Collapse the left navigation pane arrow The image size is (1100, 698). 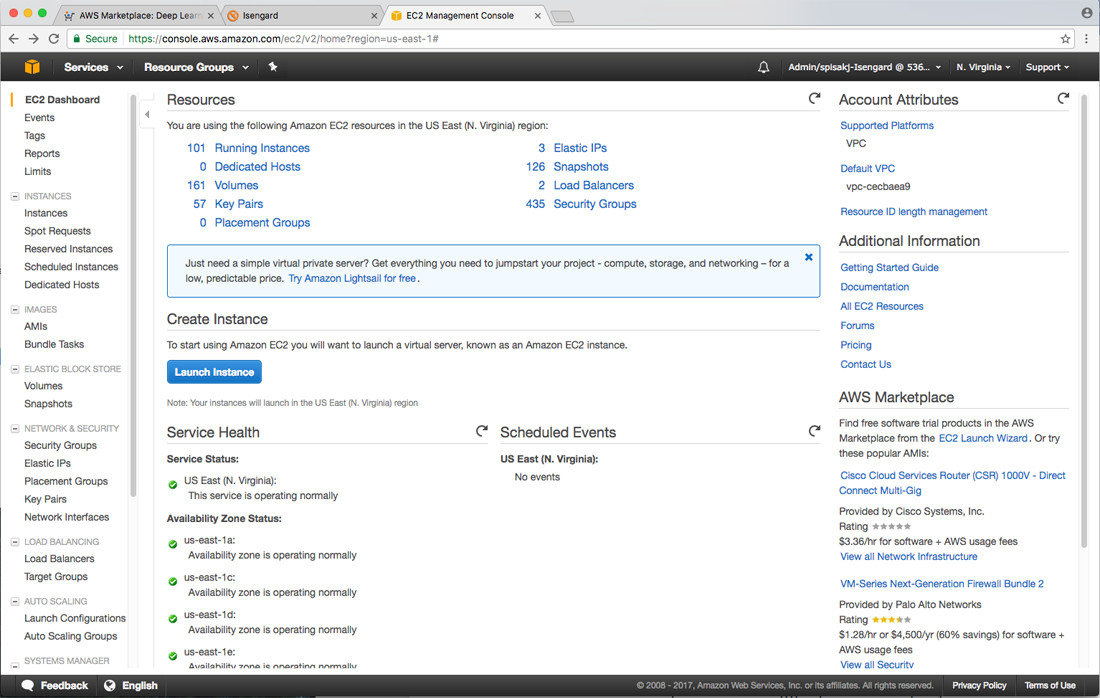point(147,114)
